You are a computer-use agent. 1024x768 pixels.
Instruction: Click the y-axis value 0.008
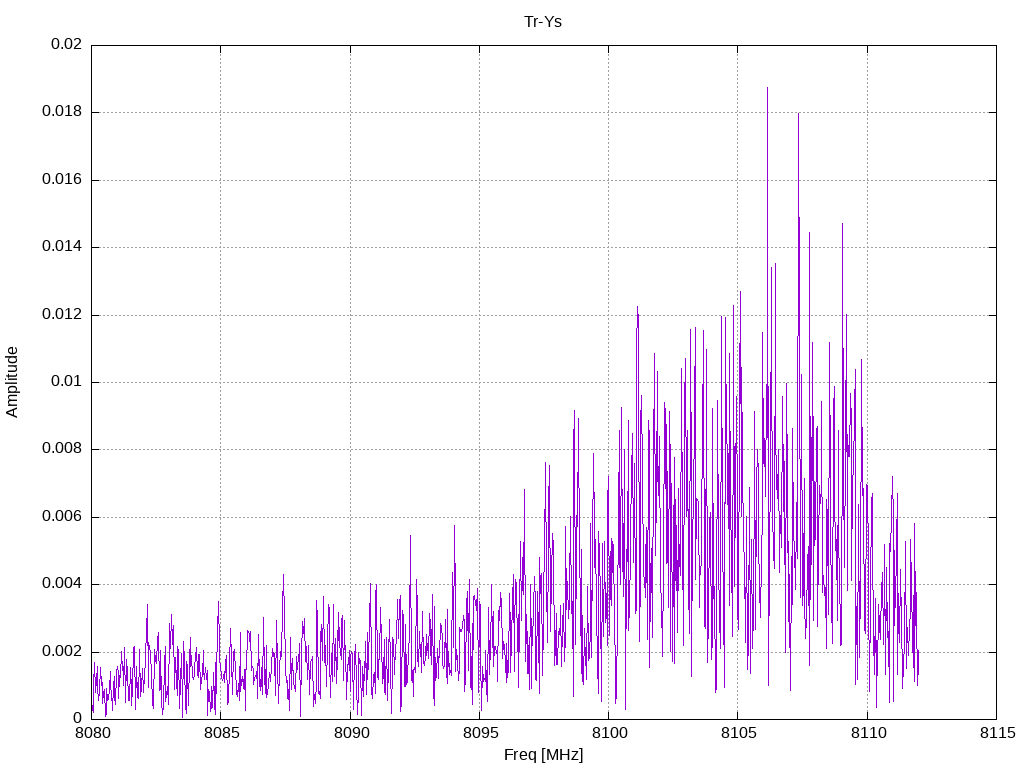click(x=62, y=449)
